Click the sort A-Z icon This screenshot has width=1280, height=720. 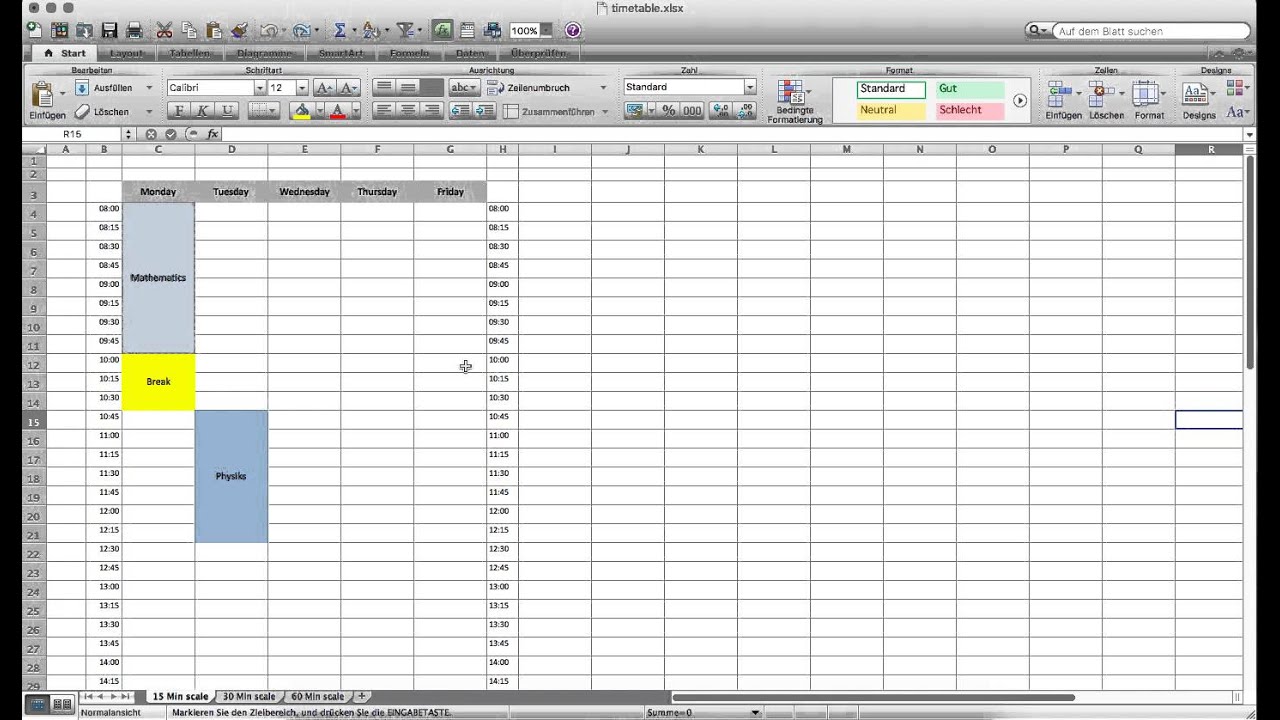(x=370, y=31)
